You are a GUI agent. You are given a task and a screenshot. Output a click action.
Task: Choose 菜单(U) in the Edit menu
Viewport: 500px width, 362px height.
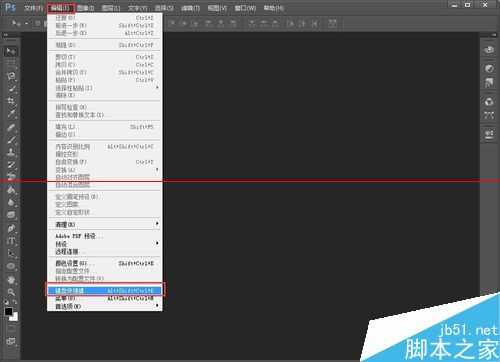105,298
